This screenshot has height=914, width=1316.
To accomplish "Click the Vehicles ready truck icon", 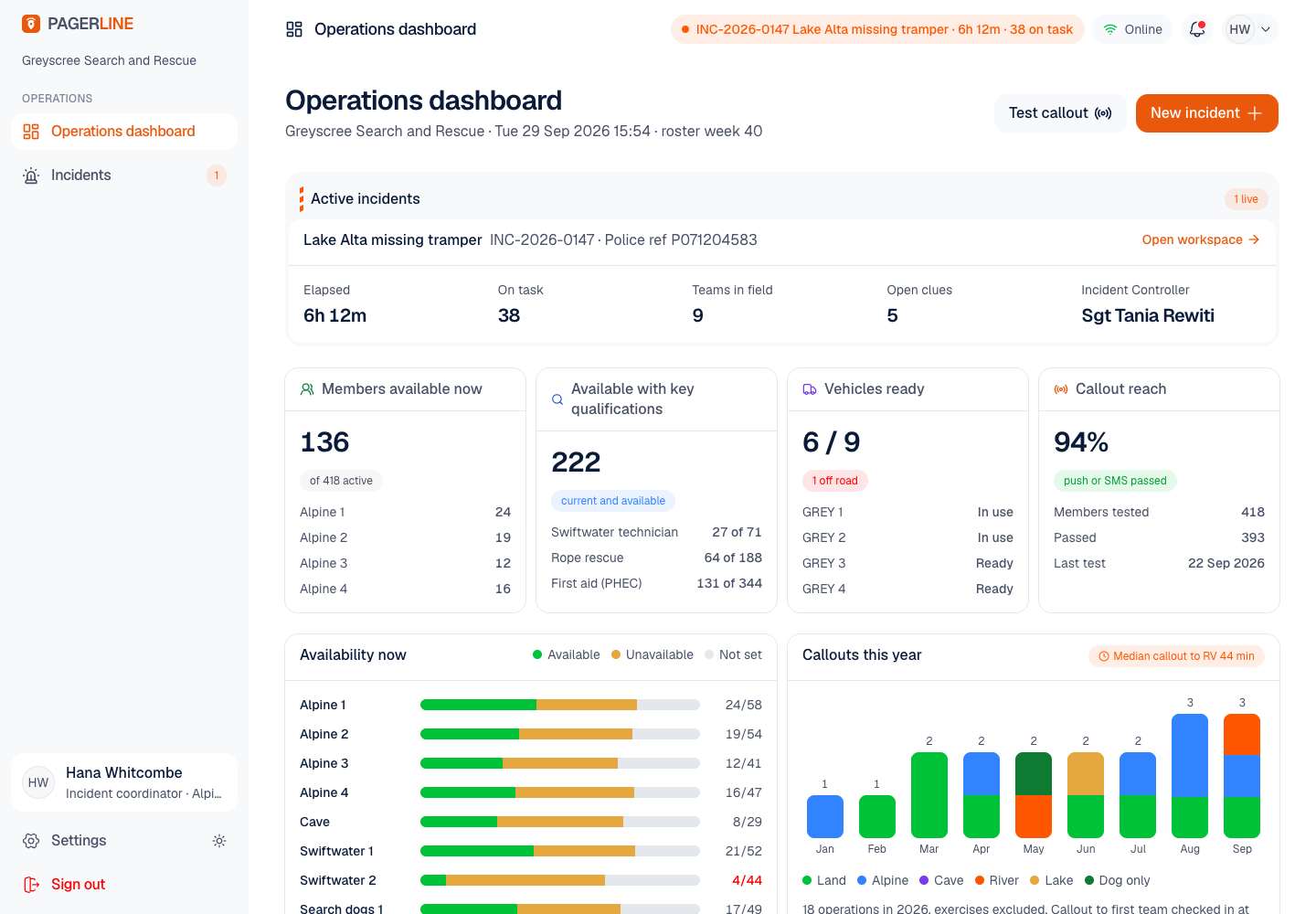I will [810, 389].
